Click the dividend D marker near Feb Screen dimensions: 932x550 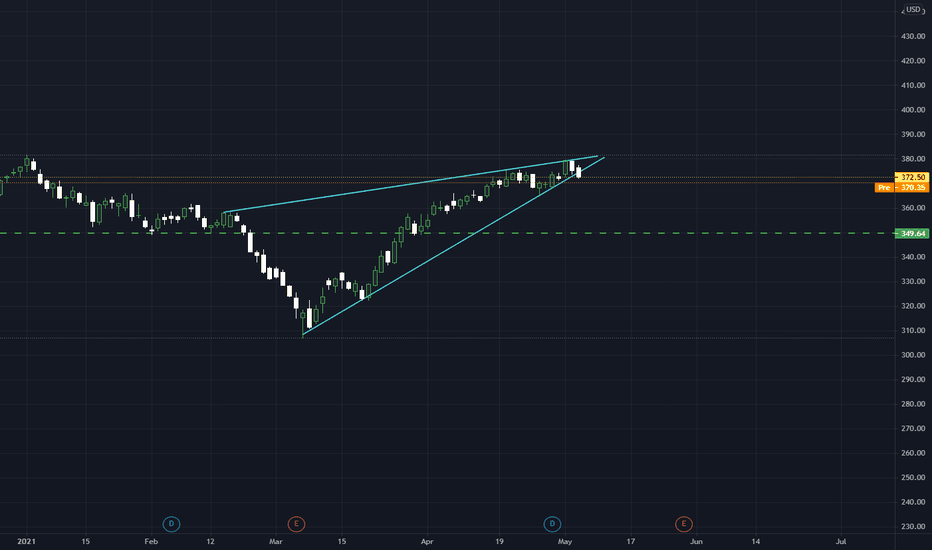[171, 524]
